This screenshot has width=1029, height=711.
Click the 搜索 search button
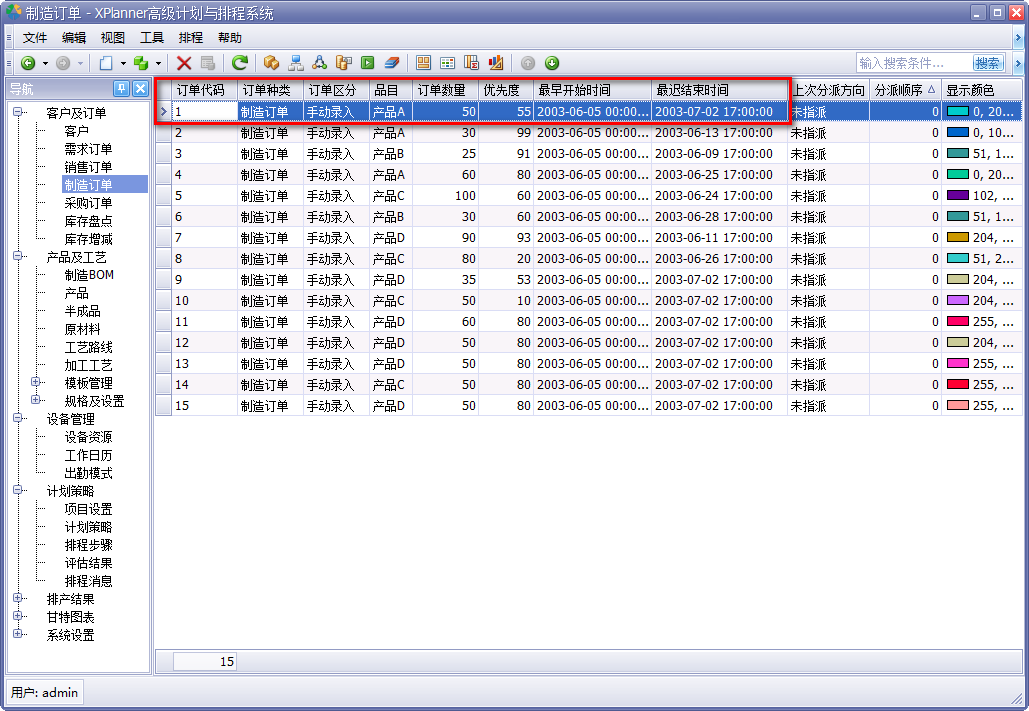click(988, 63)
